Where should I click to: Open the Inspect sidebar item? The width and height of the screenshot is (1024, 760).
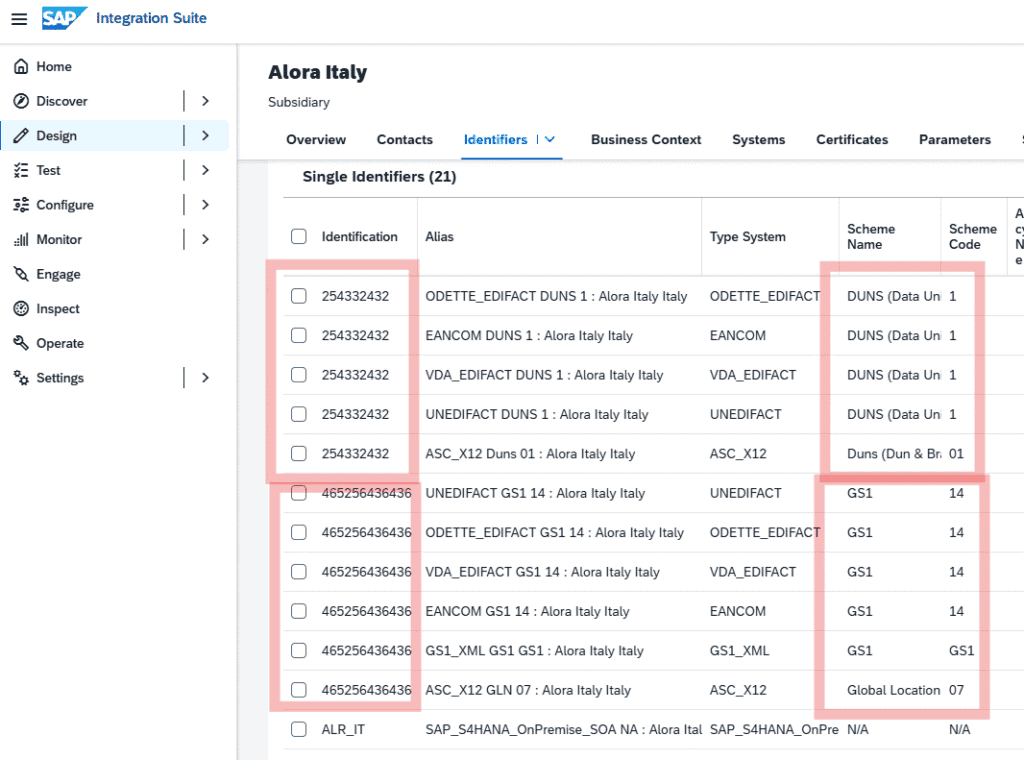[x=57, y=309]
